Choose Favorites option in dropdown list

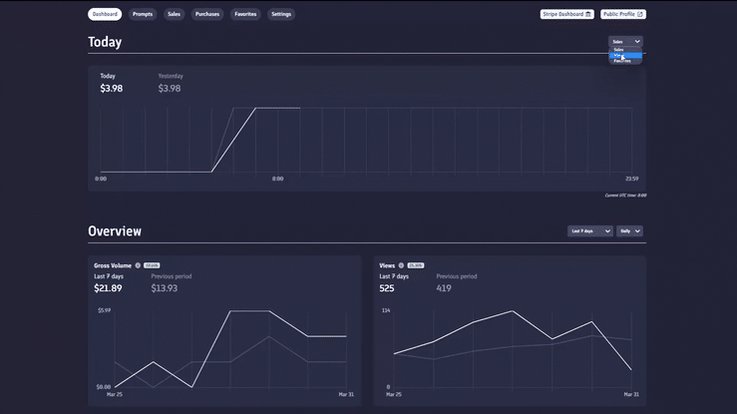tap(626, 61)
